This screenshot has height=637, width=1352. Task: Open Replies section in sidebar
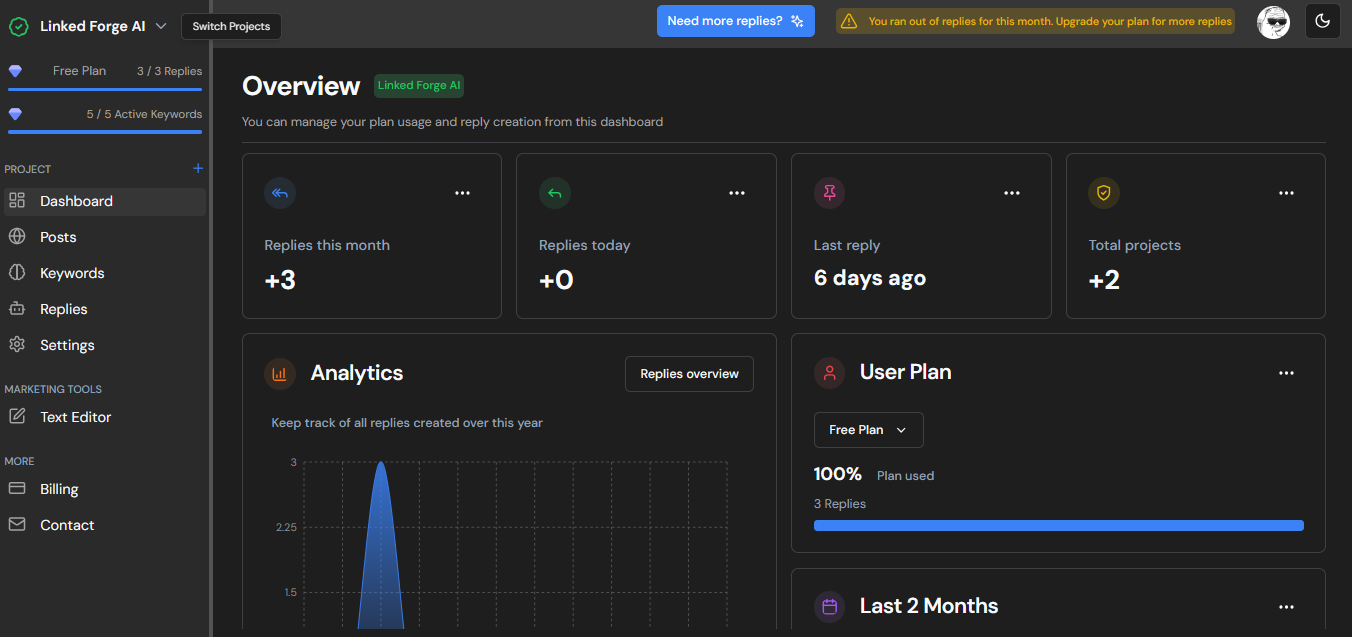coord(105,309)
